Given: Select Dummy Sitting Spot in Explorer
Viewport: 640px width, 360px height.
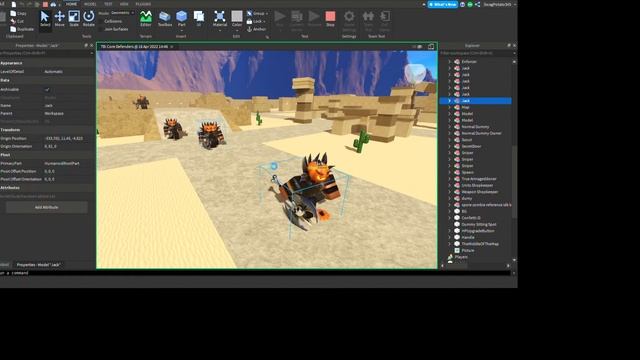Looking at the screenshot, I should [479, 224].
